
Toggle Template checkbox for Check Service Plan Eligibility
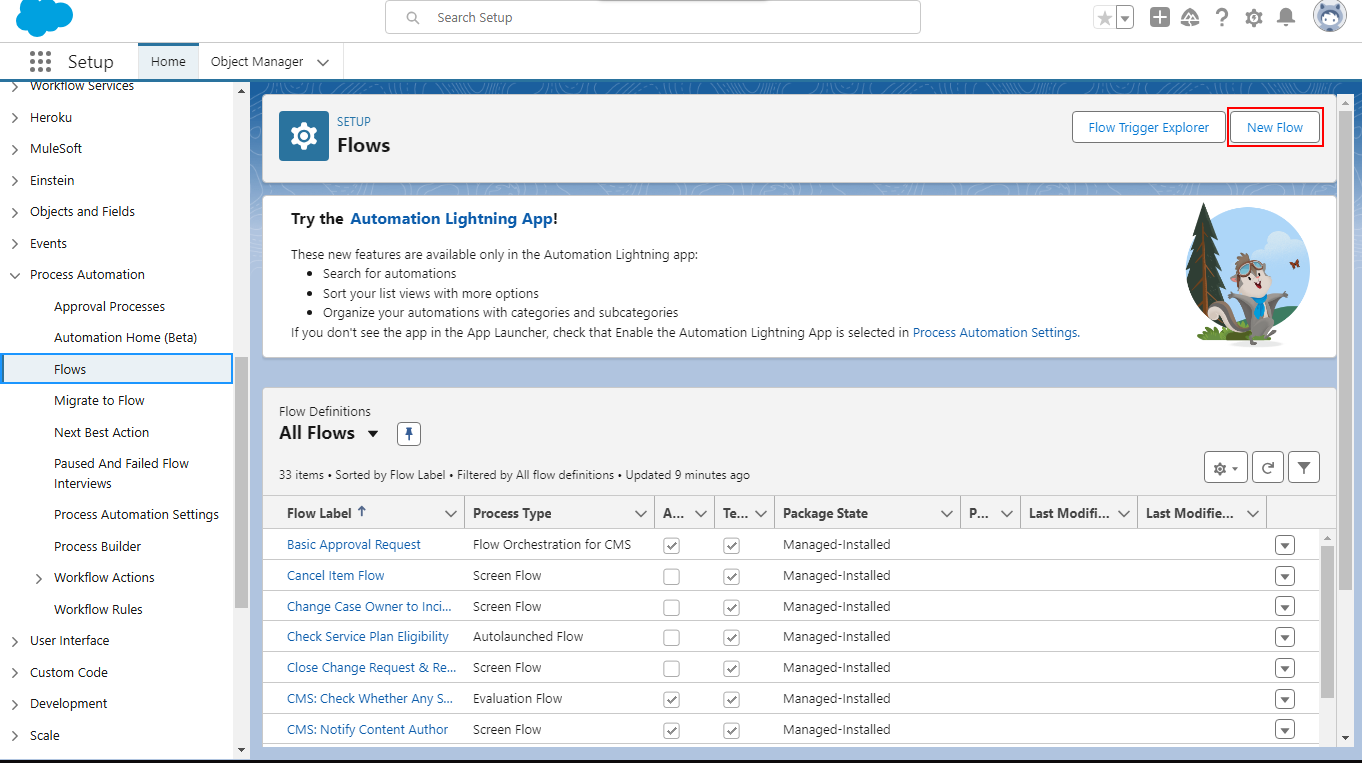pyautogui.click(x=732, y=638)
